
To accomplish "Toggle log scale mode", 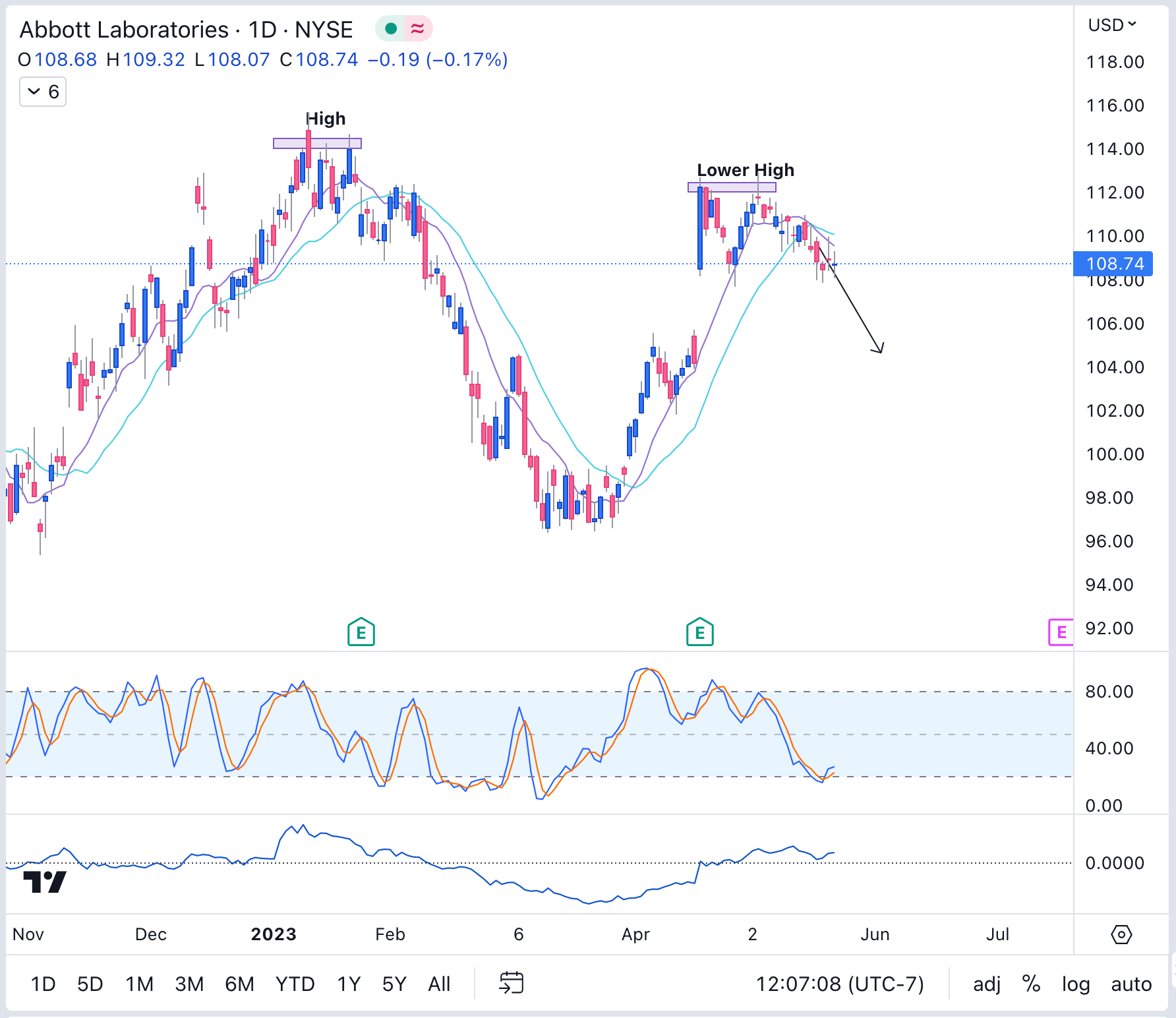I will [x=1076, y=984].
